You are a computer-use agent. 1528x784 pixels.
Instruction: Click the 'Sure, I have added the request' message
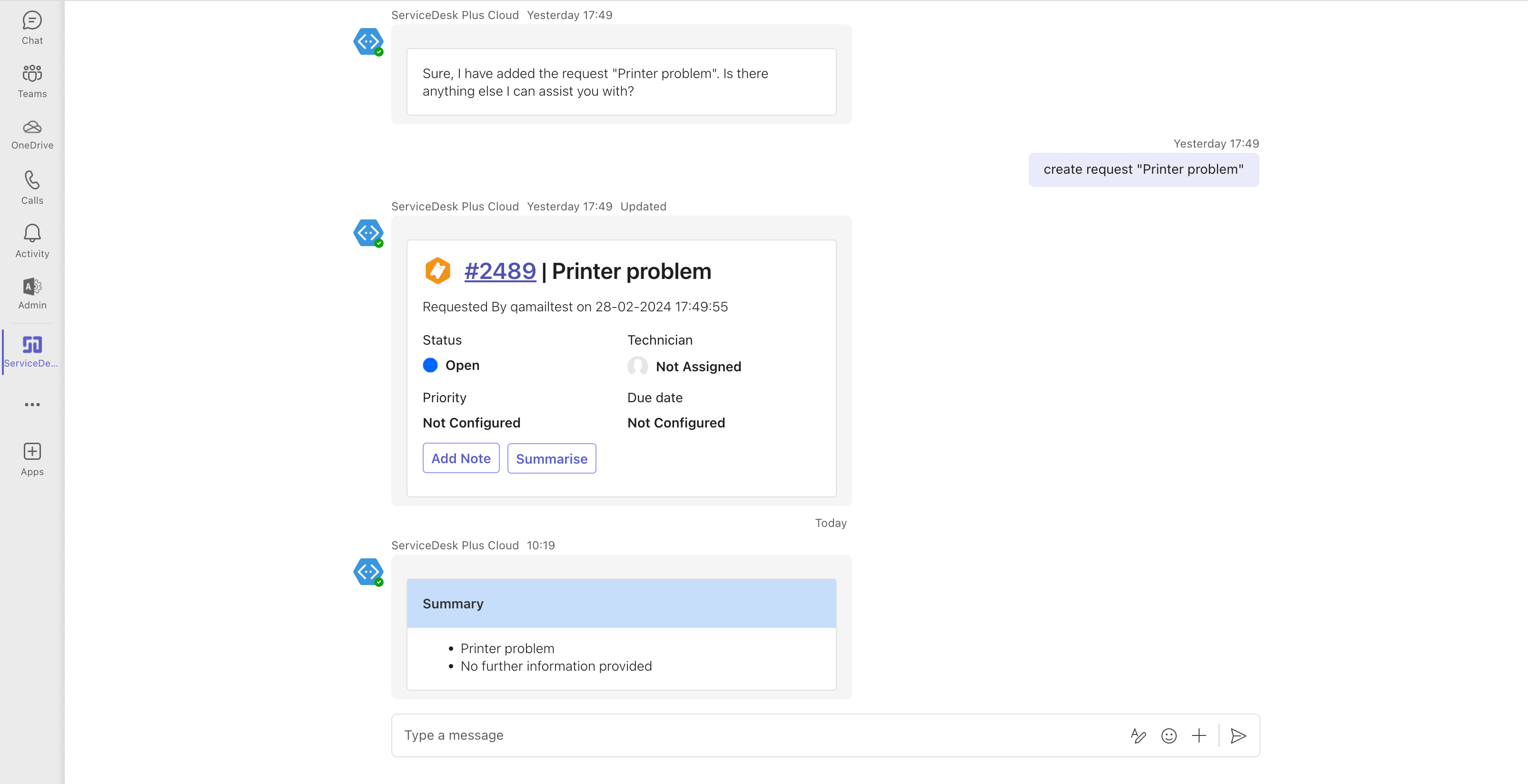pos(621,82)
